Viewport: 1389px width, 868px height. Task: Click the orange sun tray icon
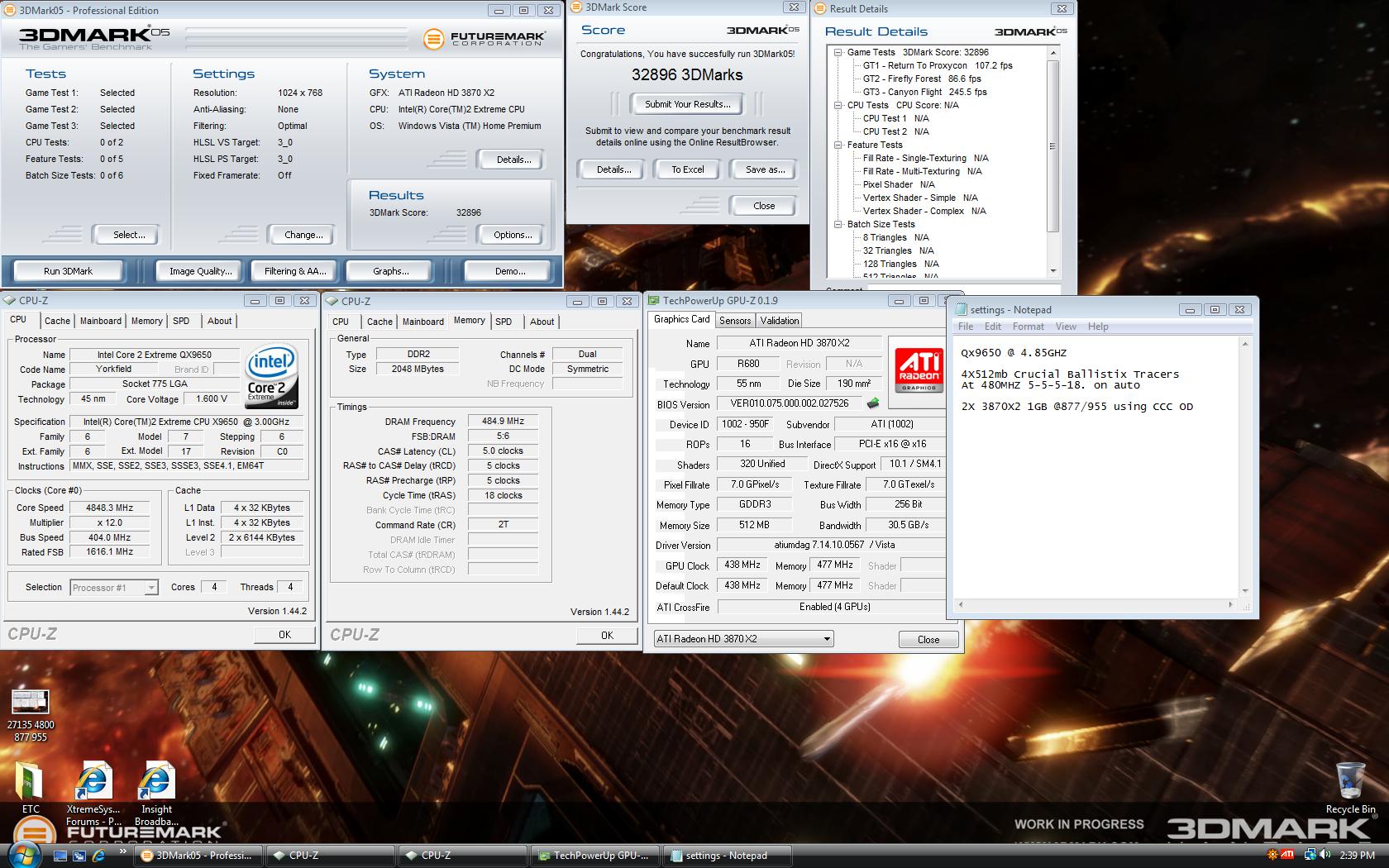coord(1271,855)
